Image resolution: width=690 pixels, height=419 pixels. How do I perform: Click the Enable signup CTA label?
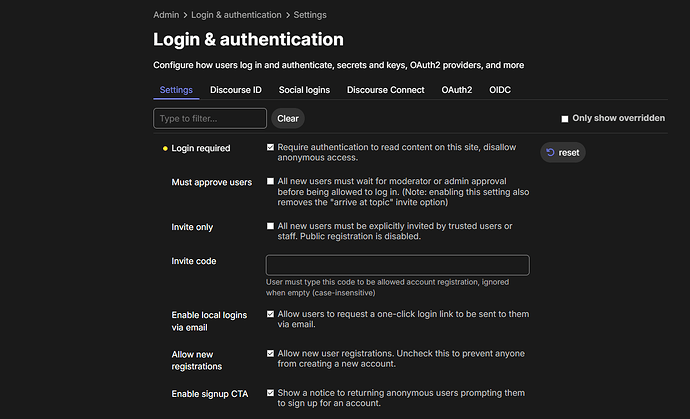[x=210, y=394]
